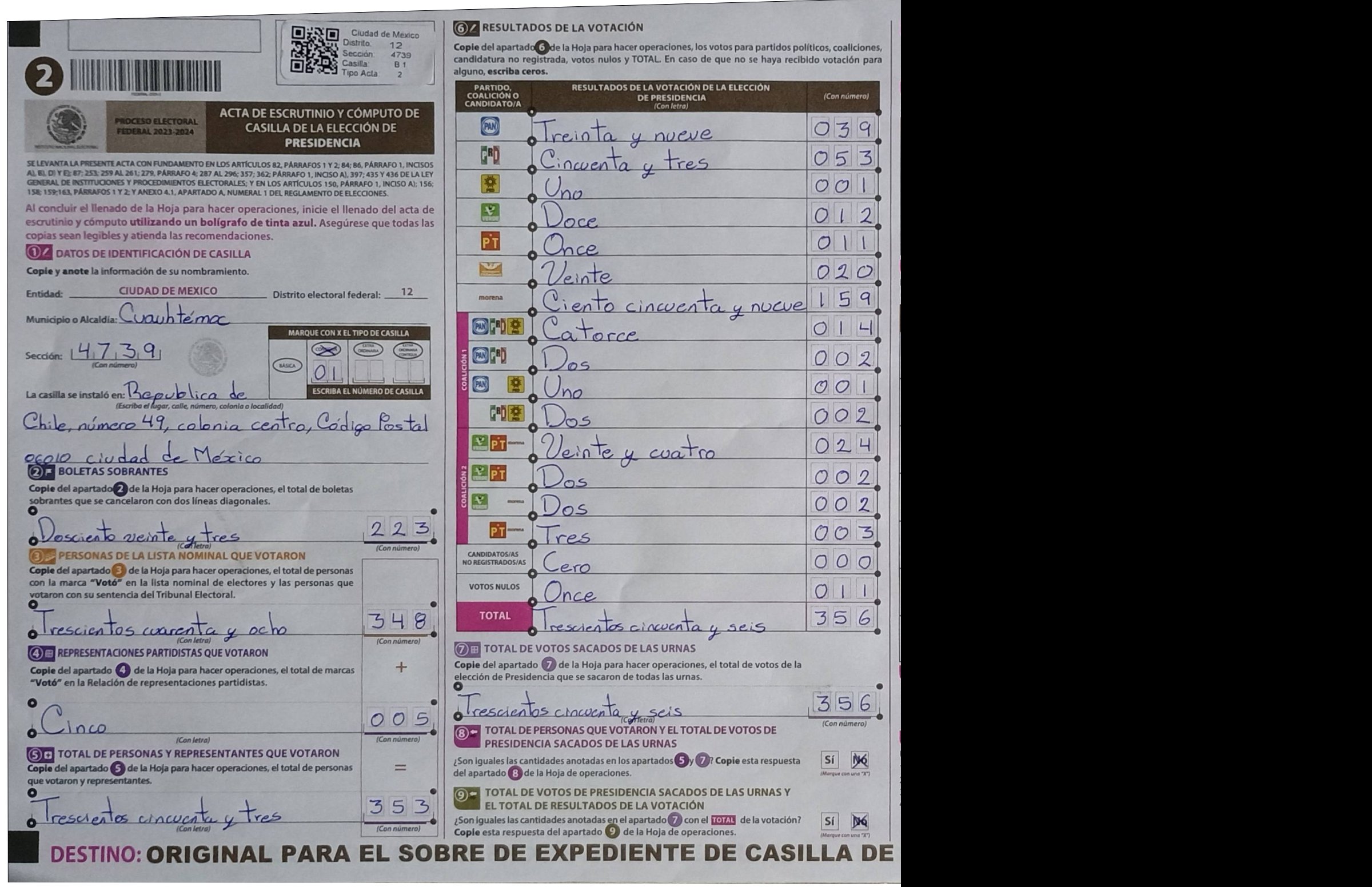Click the empty rectangular box at top left

point(164,35)
